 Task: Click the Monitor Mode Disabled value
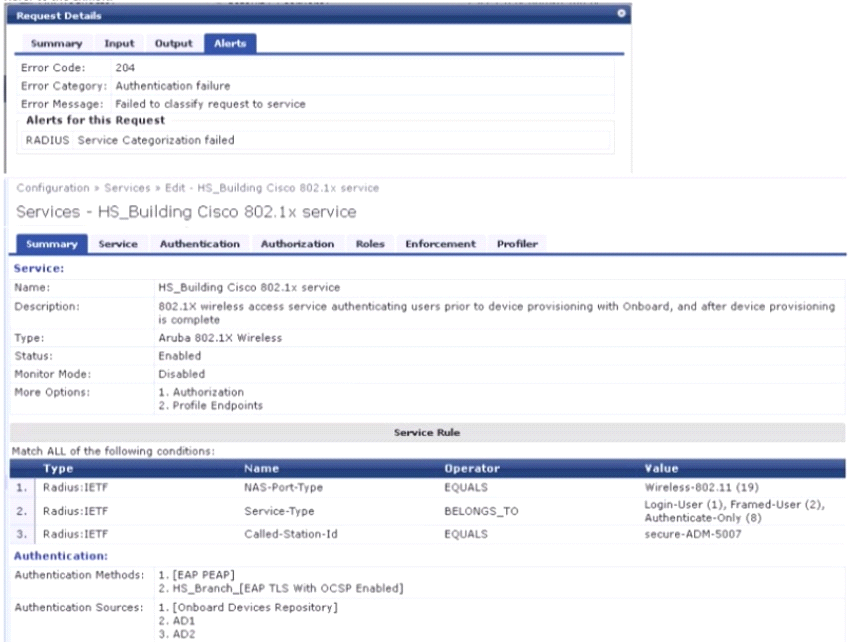[182, 374]
